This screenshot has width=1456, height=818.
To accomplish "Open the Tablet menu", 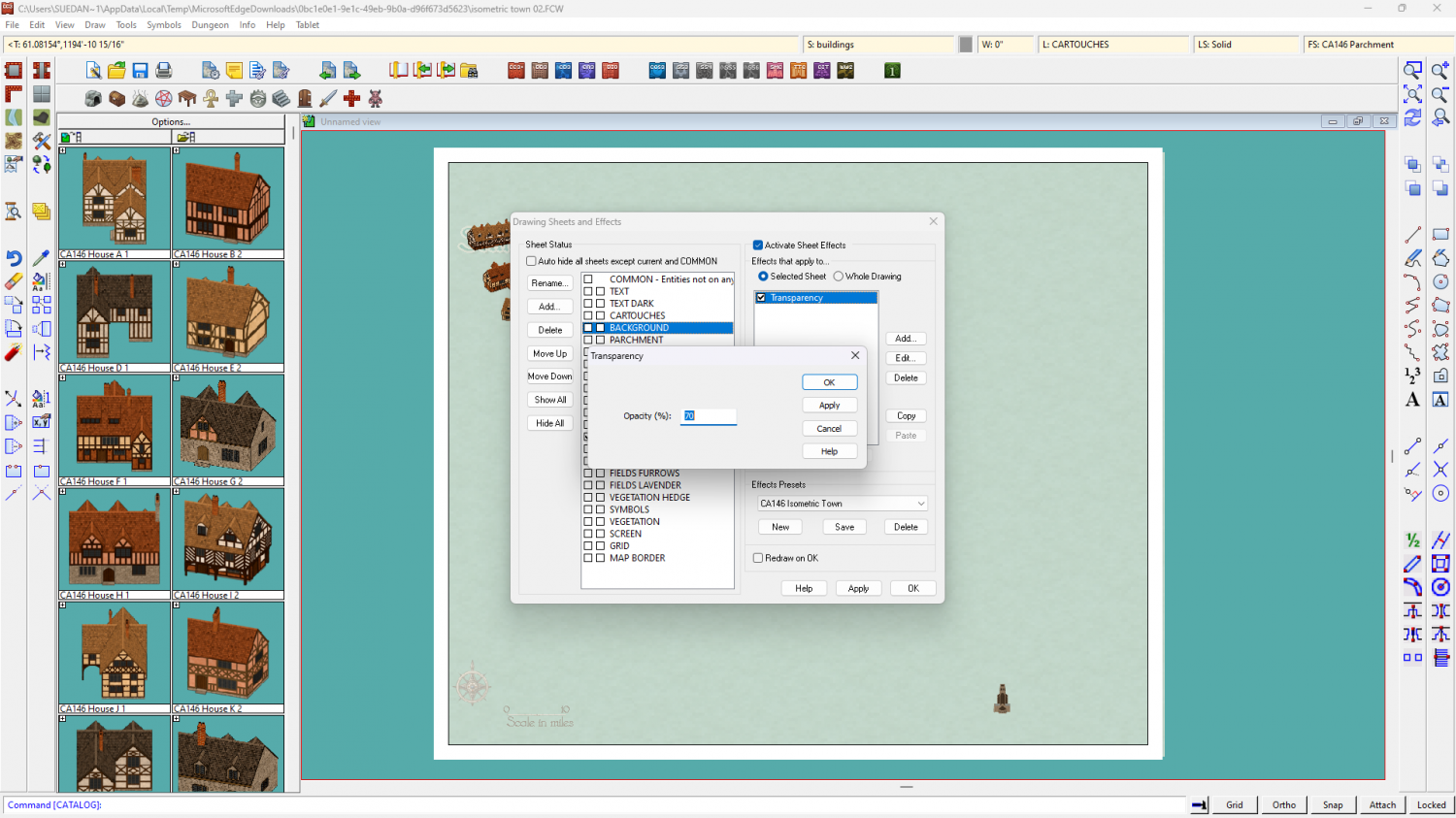I will (307, 25).
